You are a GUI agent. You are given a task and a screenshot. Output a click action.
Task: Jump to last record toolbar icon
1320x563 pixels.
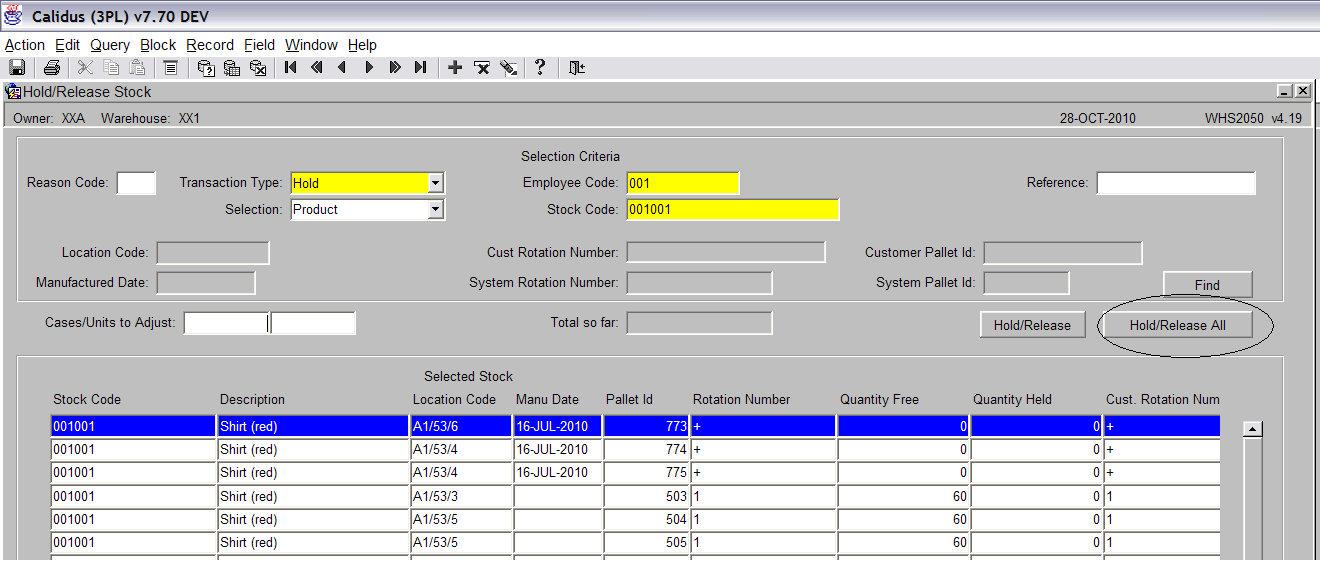[x=421, y=68]
